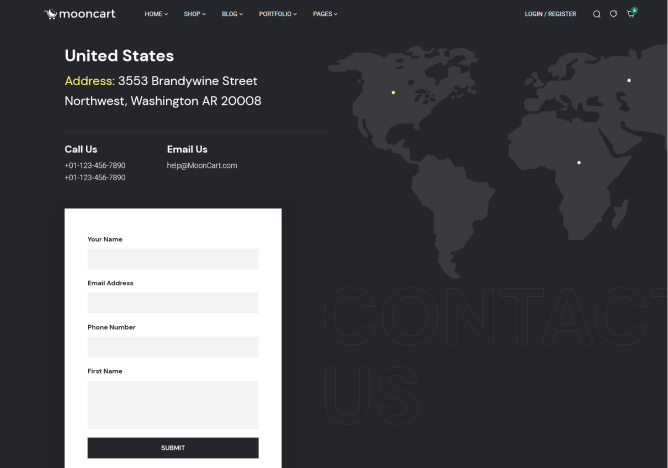Open the Portfolio menu
Screen dimensions: 668x468
[x=277, y=14]
